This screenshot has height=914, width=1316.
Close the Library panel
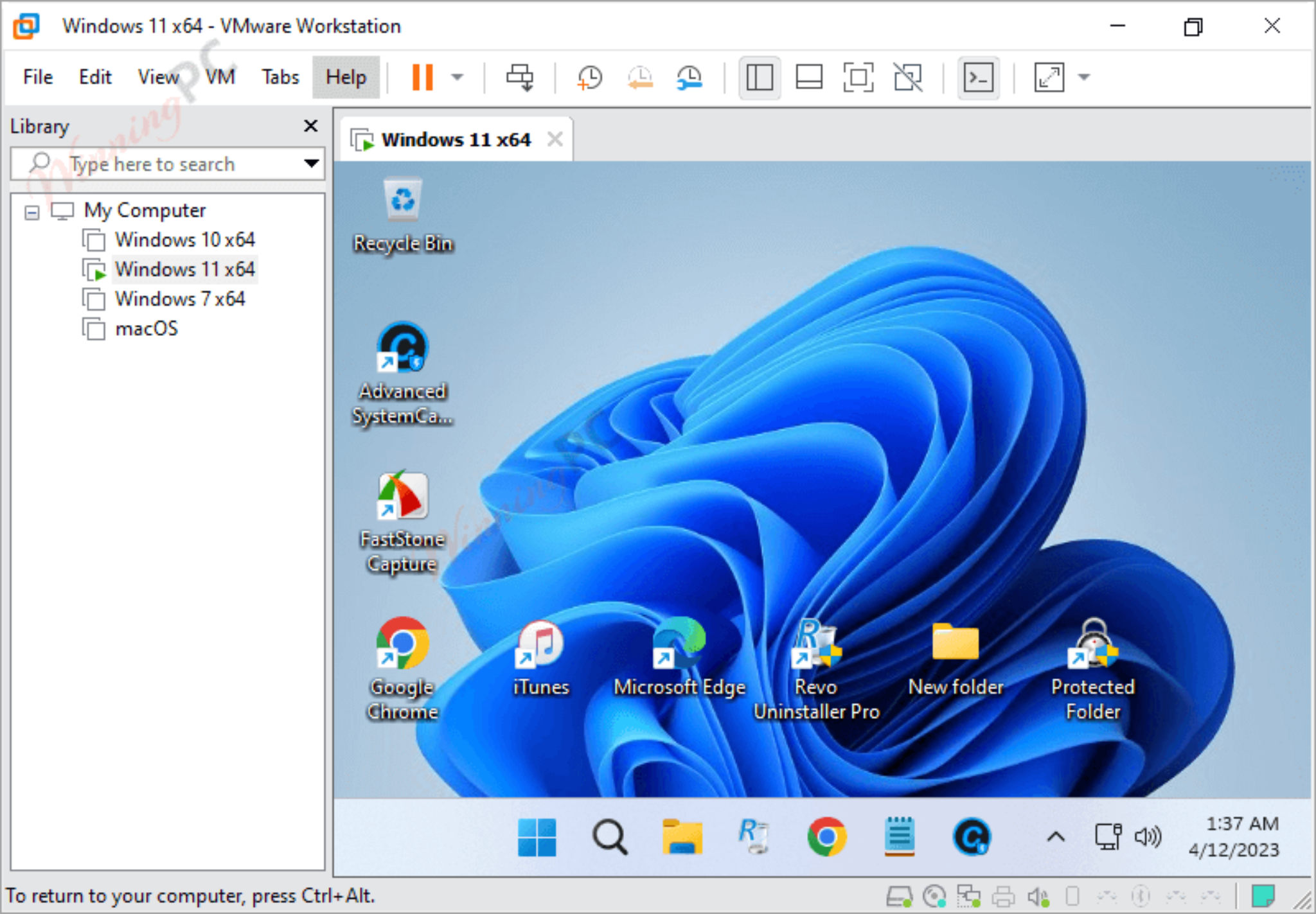pos(311,126)
